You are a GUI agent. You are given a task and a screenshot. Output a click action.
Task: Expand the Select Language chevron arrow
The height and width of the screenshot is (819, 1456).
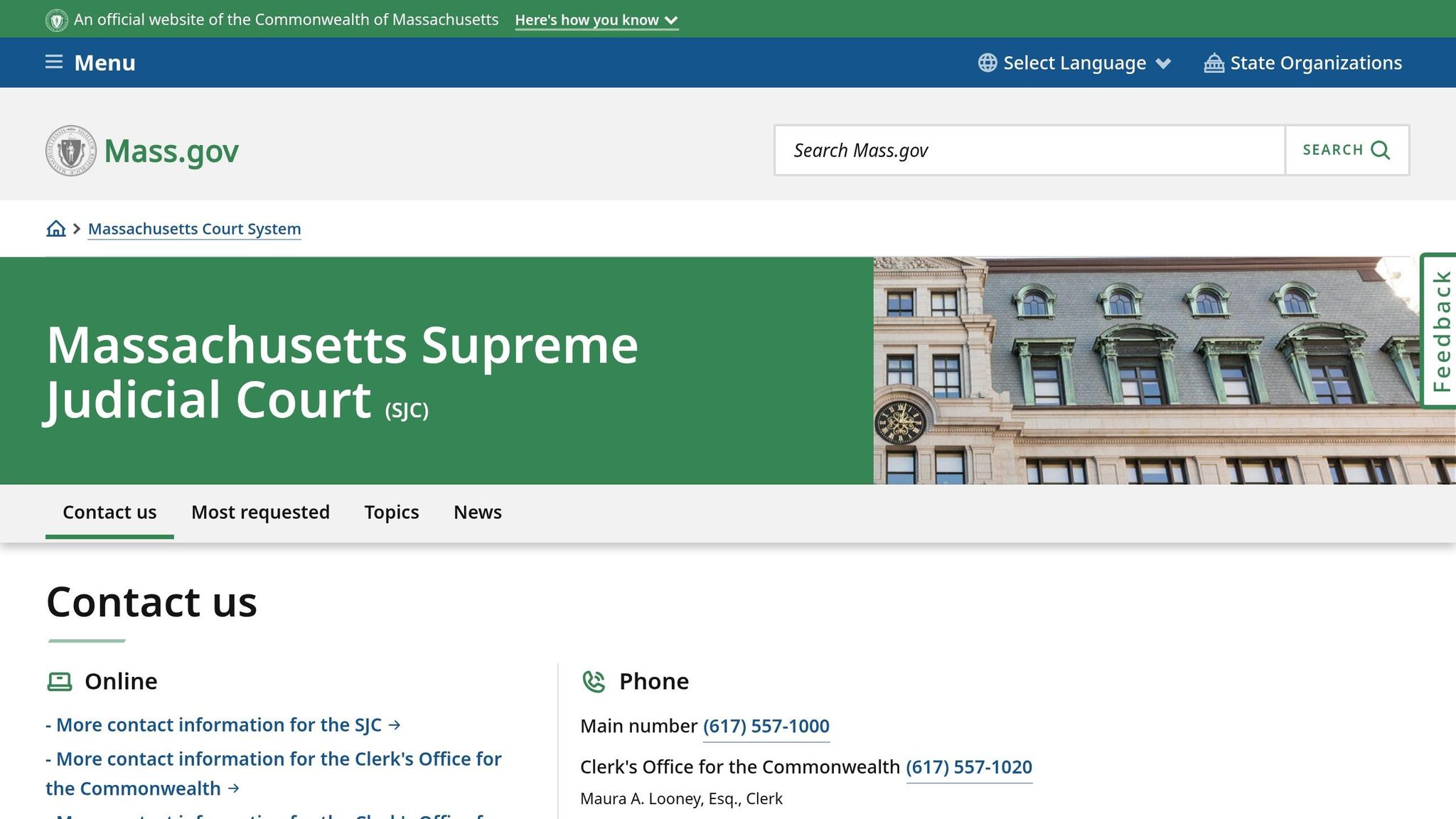[1164, 63]
